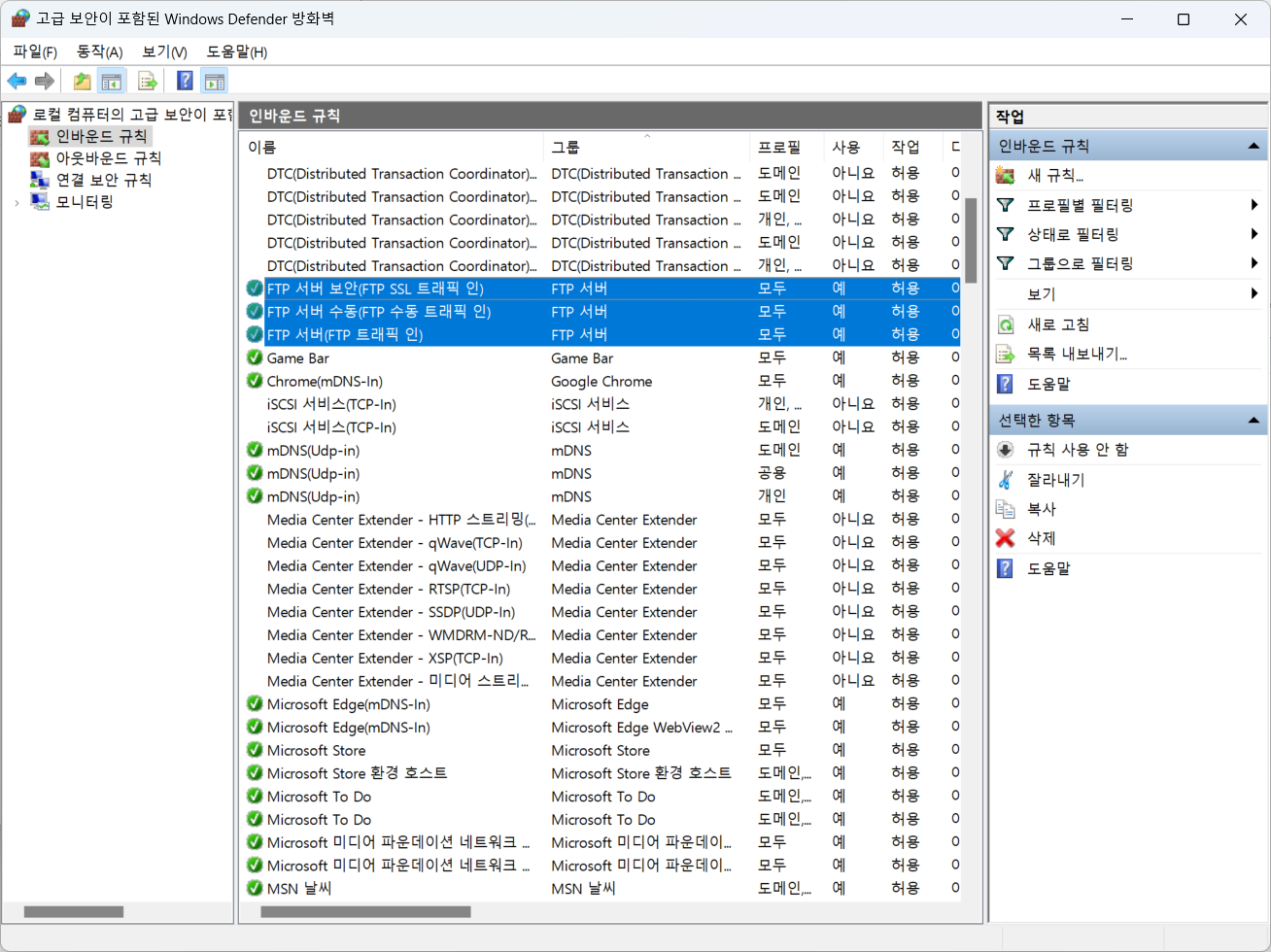Select 인바운드 규칙 in the tree

coord(101,136)
